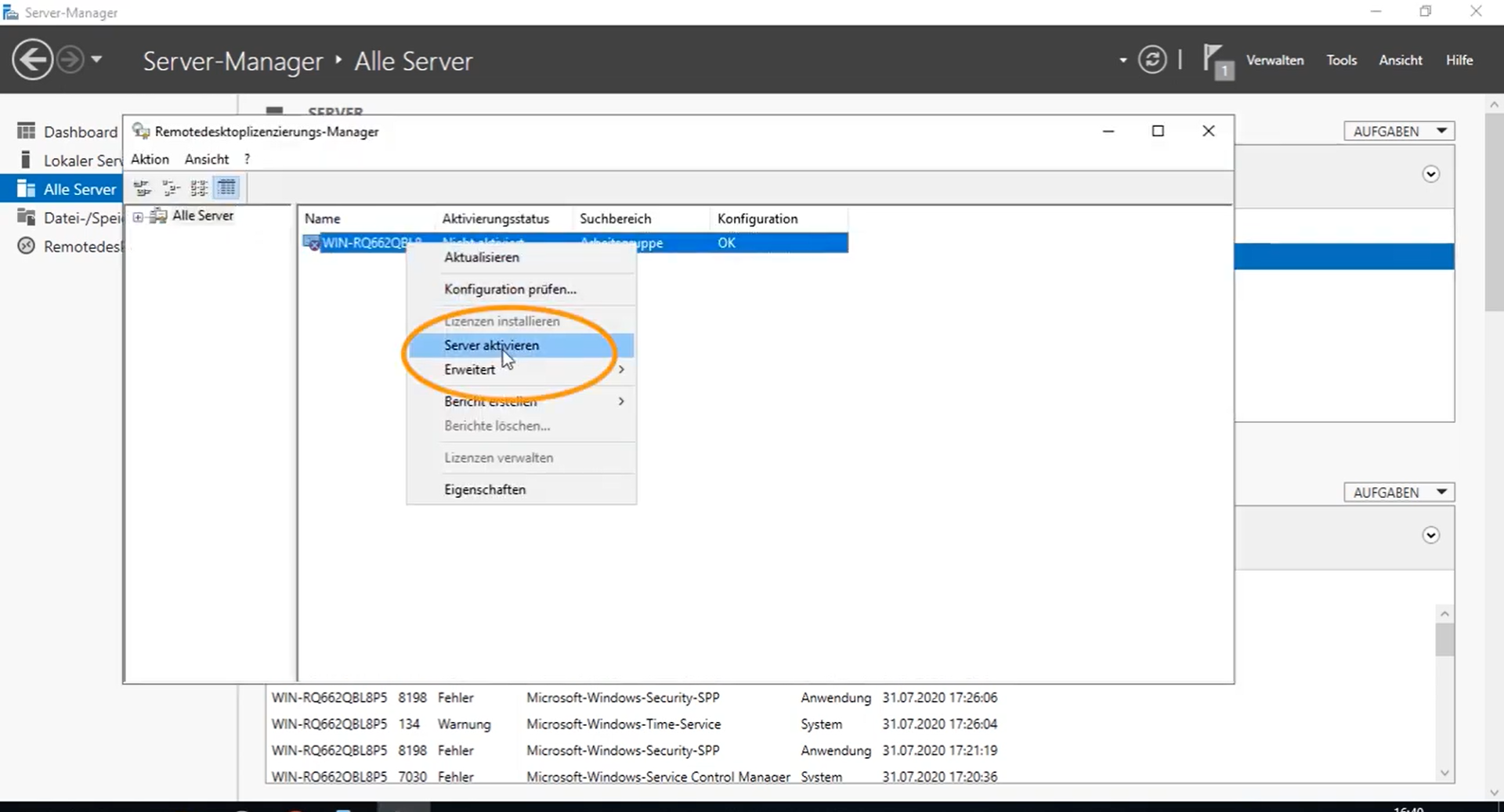The image size is (1504, 812).
Task: Click the Tools menu in header
Action: coord(1341,60)
